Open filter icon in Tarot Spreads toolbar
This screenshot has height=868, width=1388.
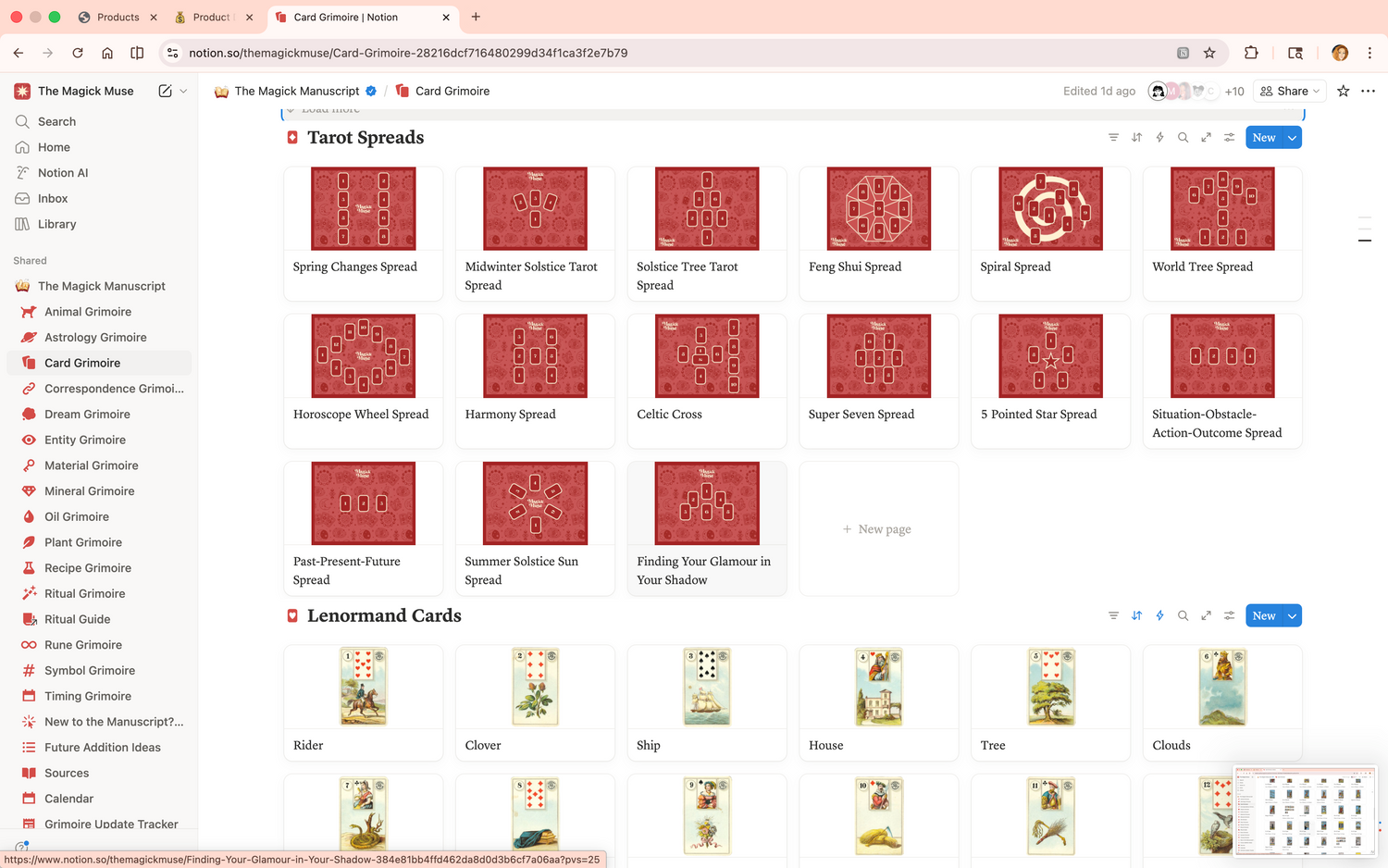tap(1113, 137)
